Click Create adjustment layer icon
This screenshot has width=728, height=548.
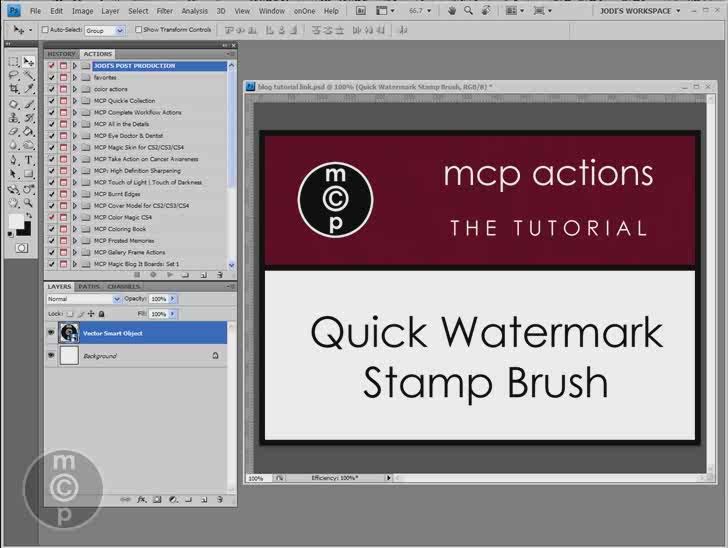point(173,500)
